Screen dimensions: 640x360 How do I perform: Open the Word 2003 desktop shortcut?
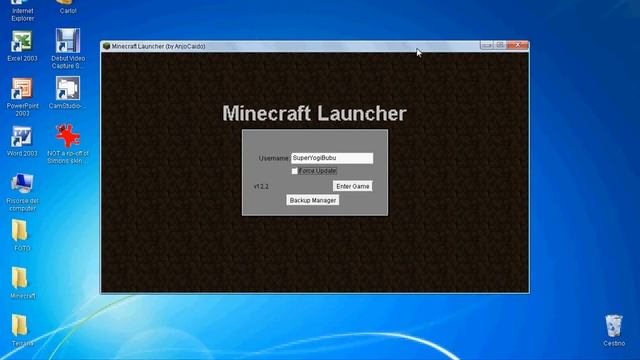[22, 141]
